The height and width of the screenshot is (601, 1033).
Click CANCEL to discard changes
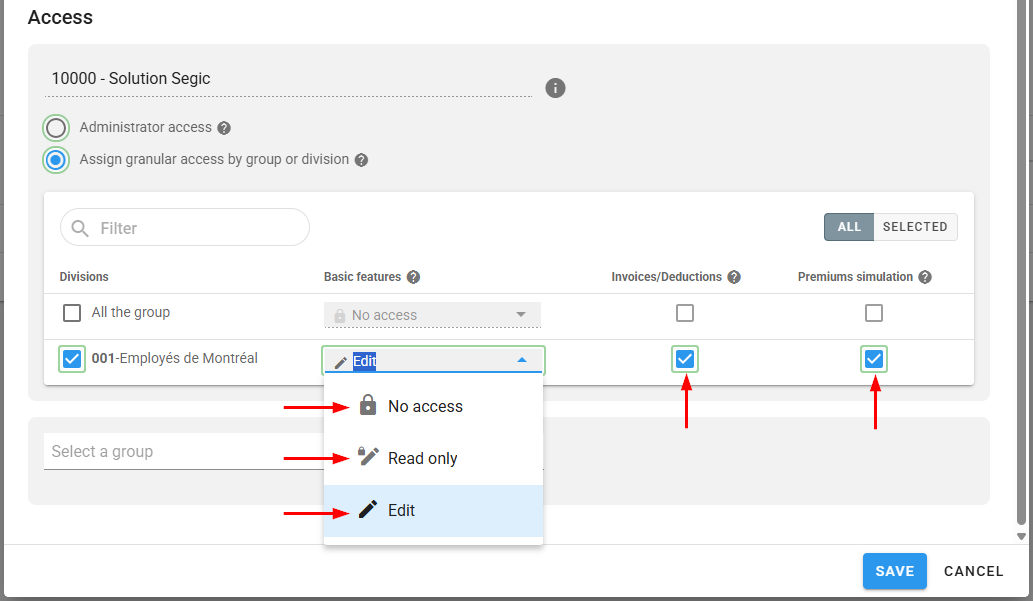(973, 571)
